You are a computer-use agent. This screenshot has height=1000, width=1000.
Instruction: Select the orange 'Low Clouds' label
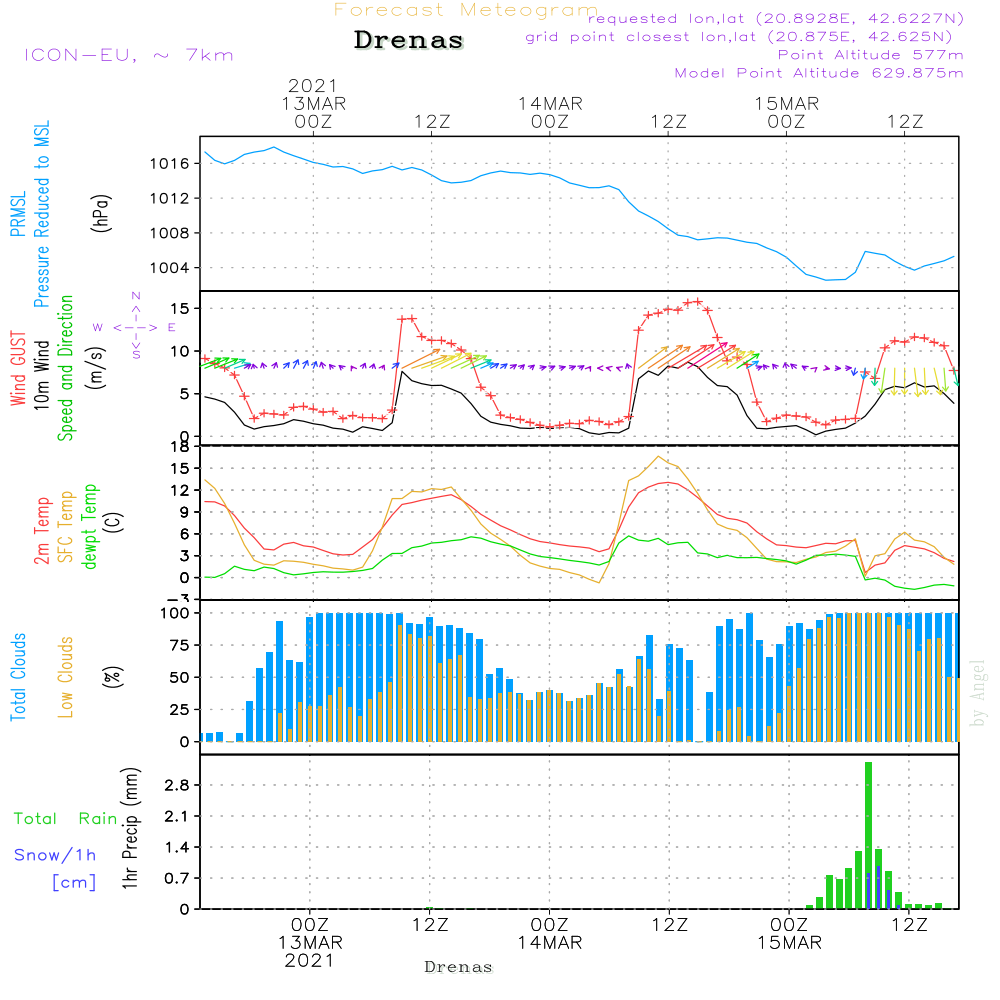[66, 677]
